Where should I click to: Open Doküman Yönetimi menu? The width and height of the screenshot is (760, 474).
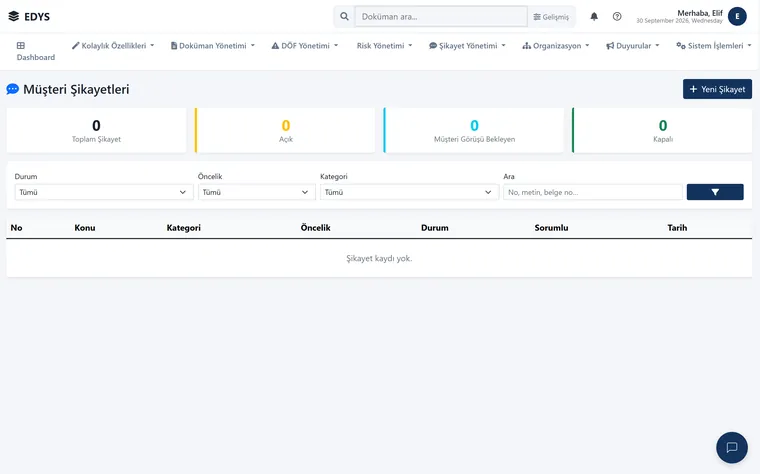click(x=212, y=46)
